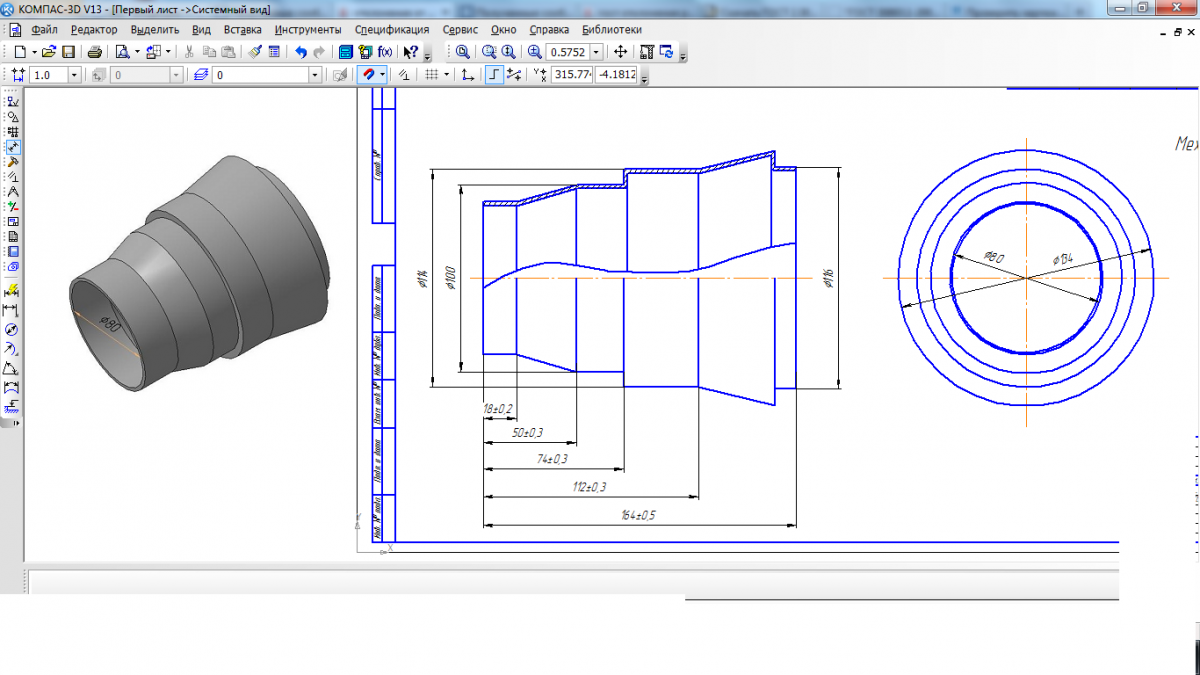1200x675 pixels.
Task: Click the Save document icon
Action: click(x=68, y=52)
